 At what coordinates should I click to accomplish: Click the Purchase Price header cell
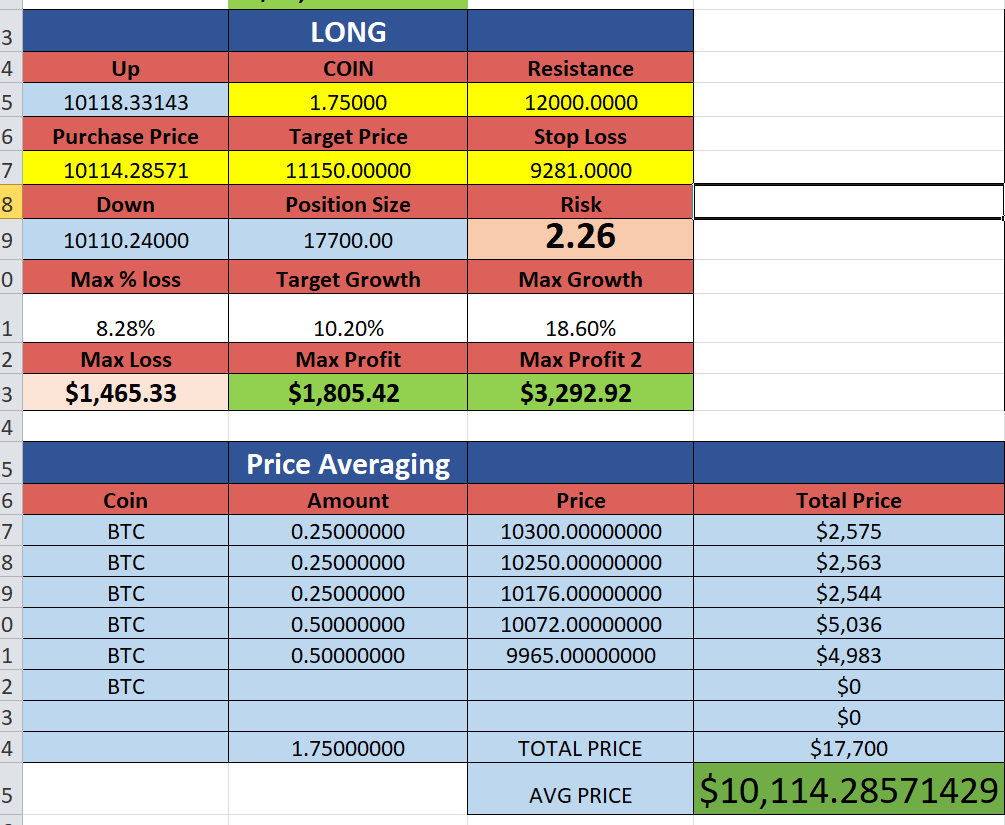click(126, 136)
